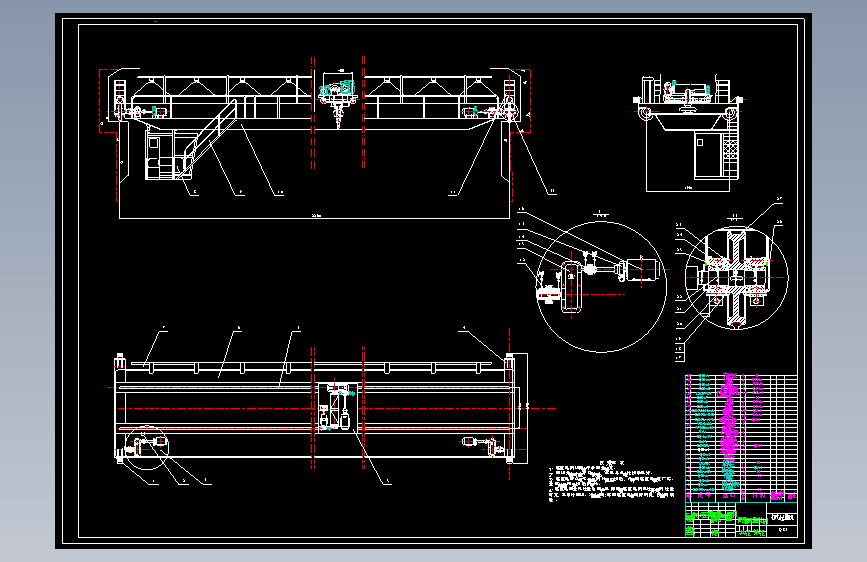Select the large circular drive mechanism detail
The width and height of the screenshot is (867, 562).
(x=601, y=287)
